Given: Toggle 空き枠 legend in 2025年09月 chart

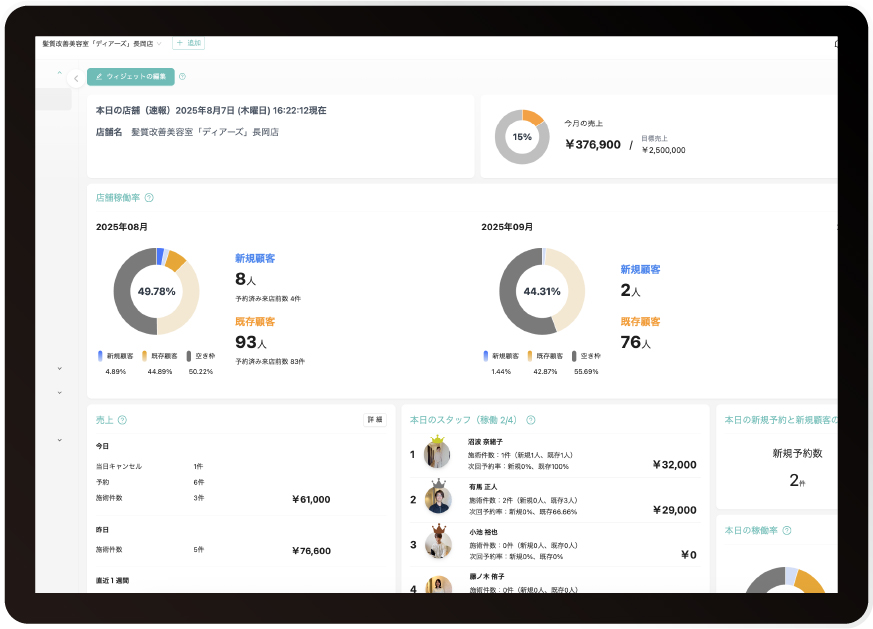Looking at the screenshot, I should point(587,356).
